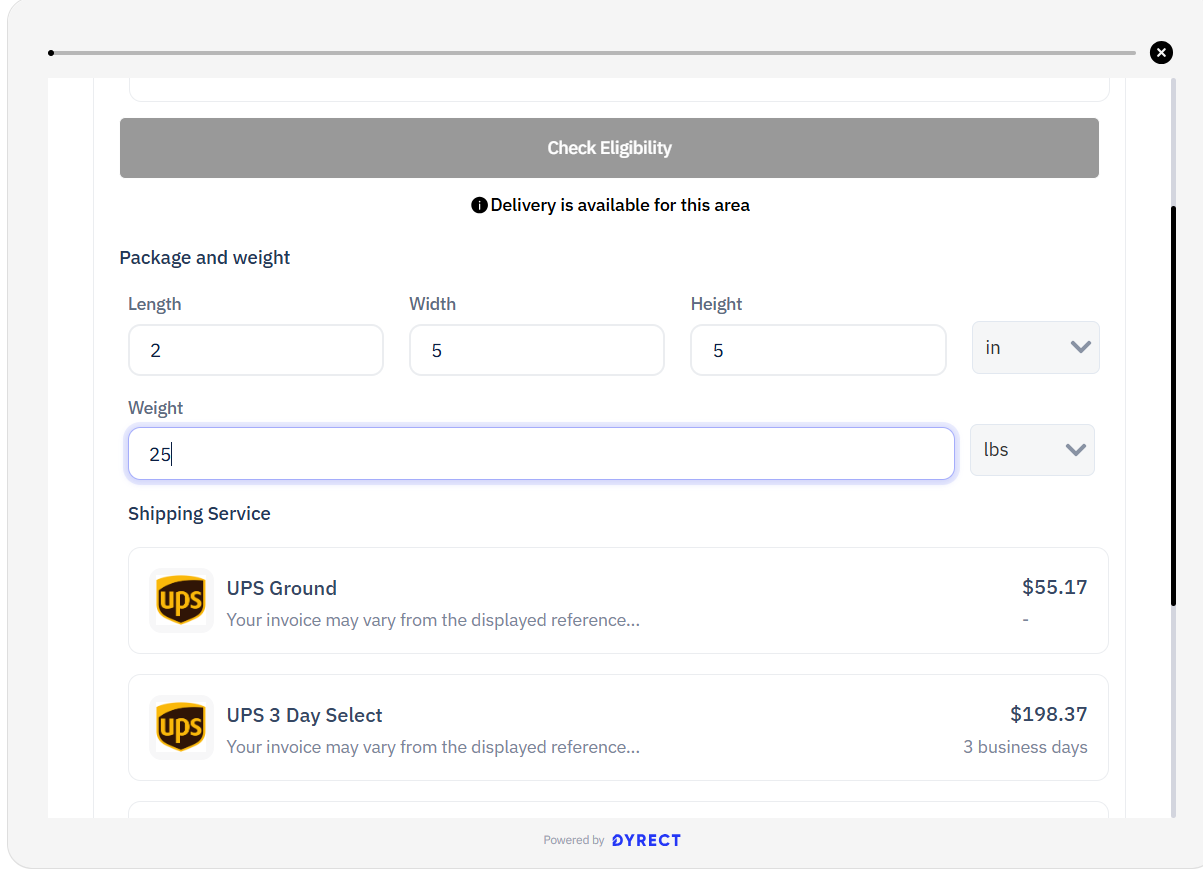1203x875 pixels.
Task: Click into the Width input field
Action: click(536, 350)
